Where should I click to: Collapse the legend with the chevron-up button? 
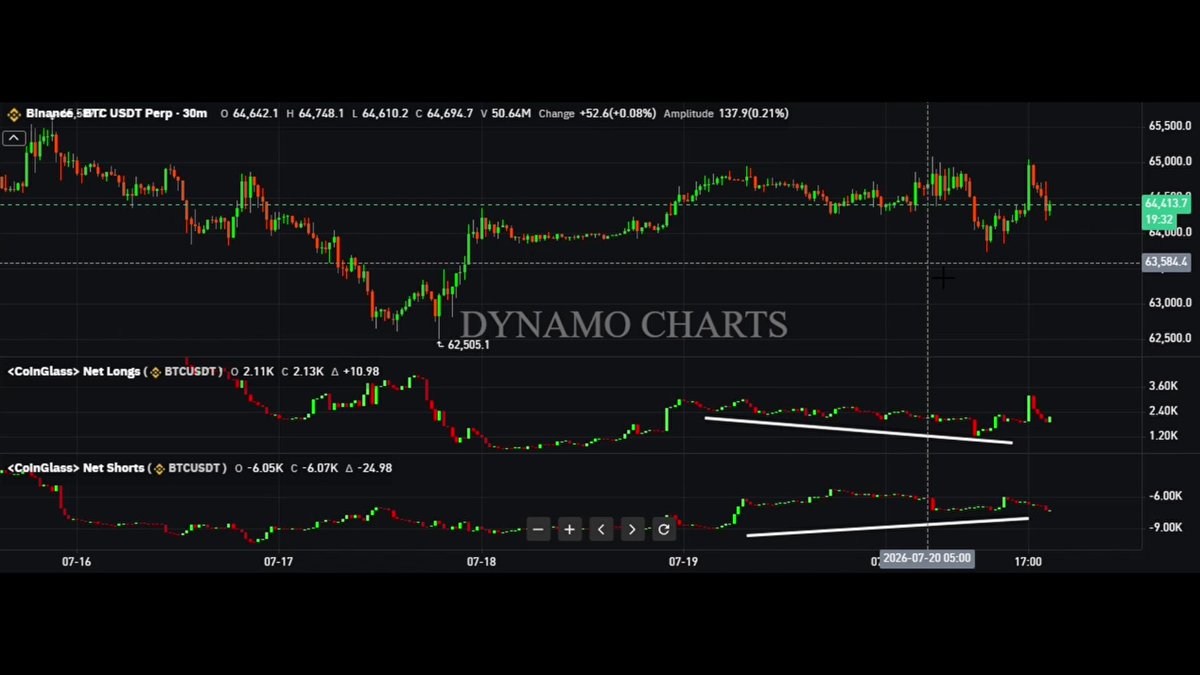pyautogui.click(x=14, y=138)
